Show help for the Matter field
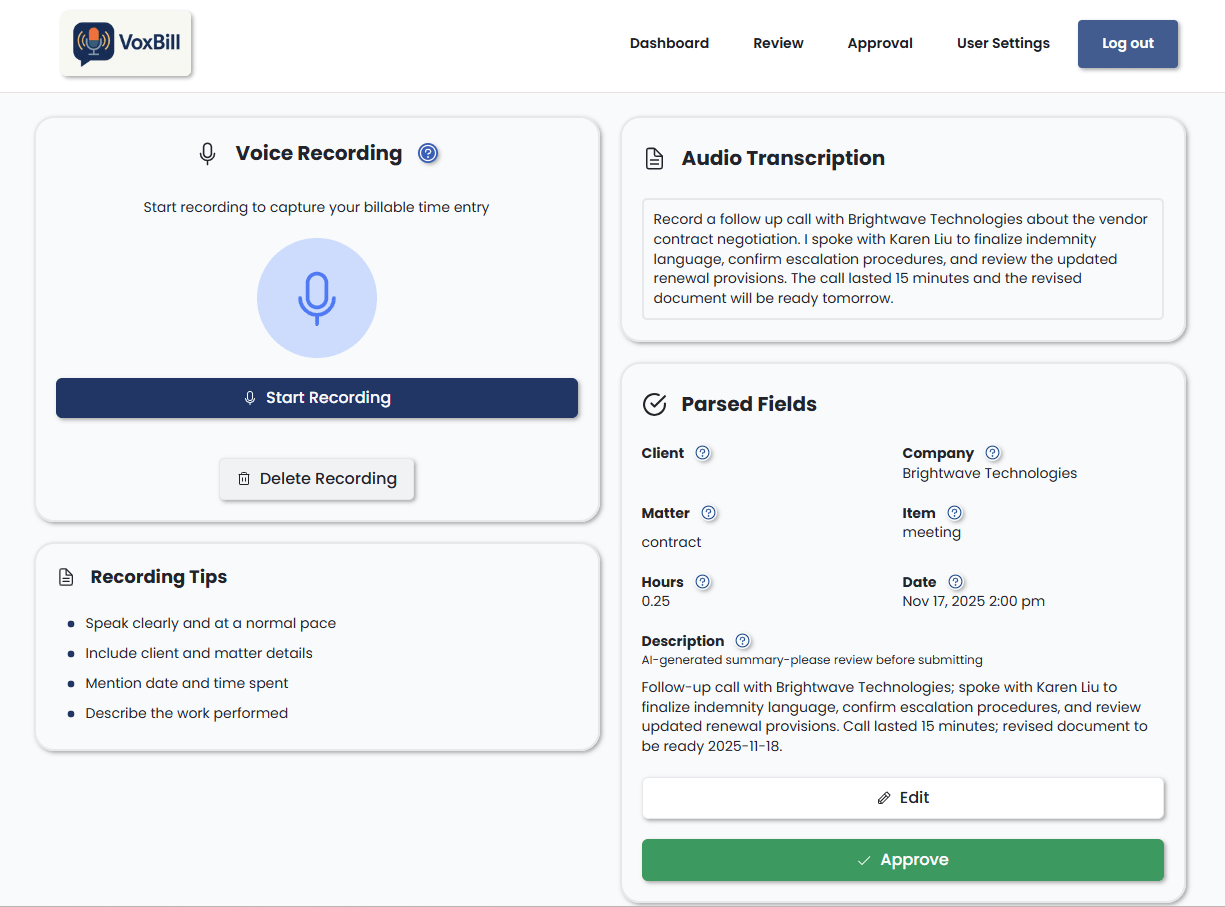This screenshot has height=907, width=1225. click(708, 513)
